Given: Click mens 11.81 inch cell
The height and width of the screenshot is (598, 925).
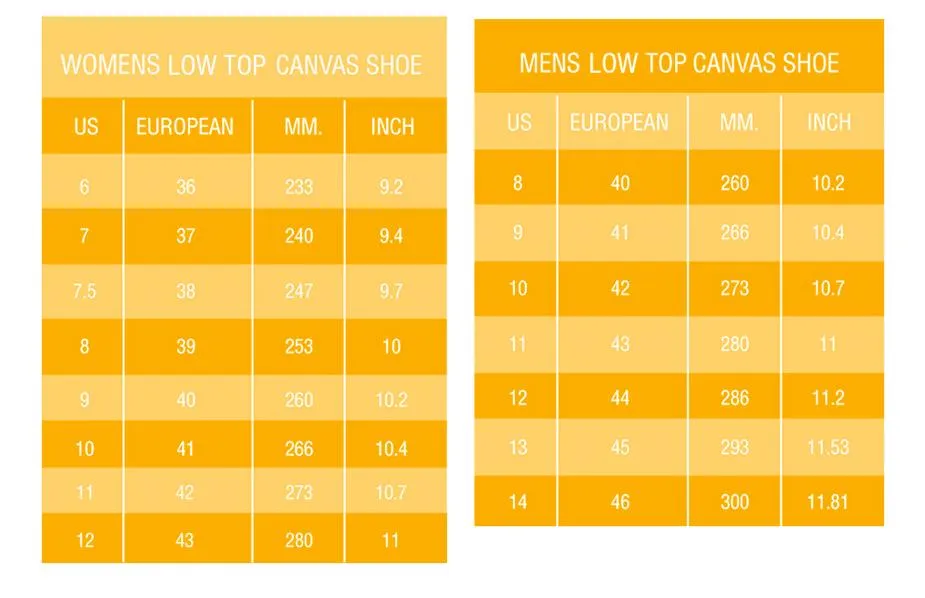Looking at the screenshot, I should click(x=828, y=502).
